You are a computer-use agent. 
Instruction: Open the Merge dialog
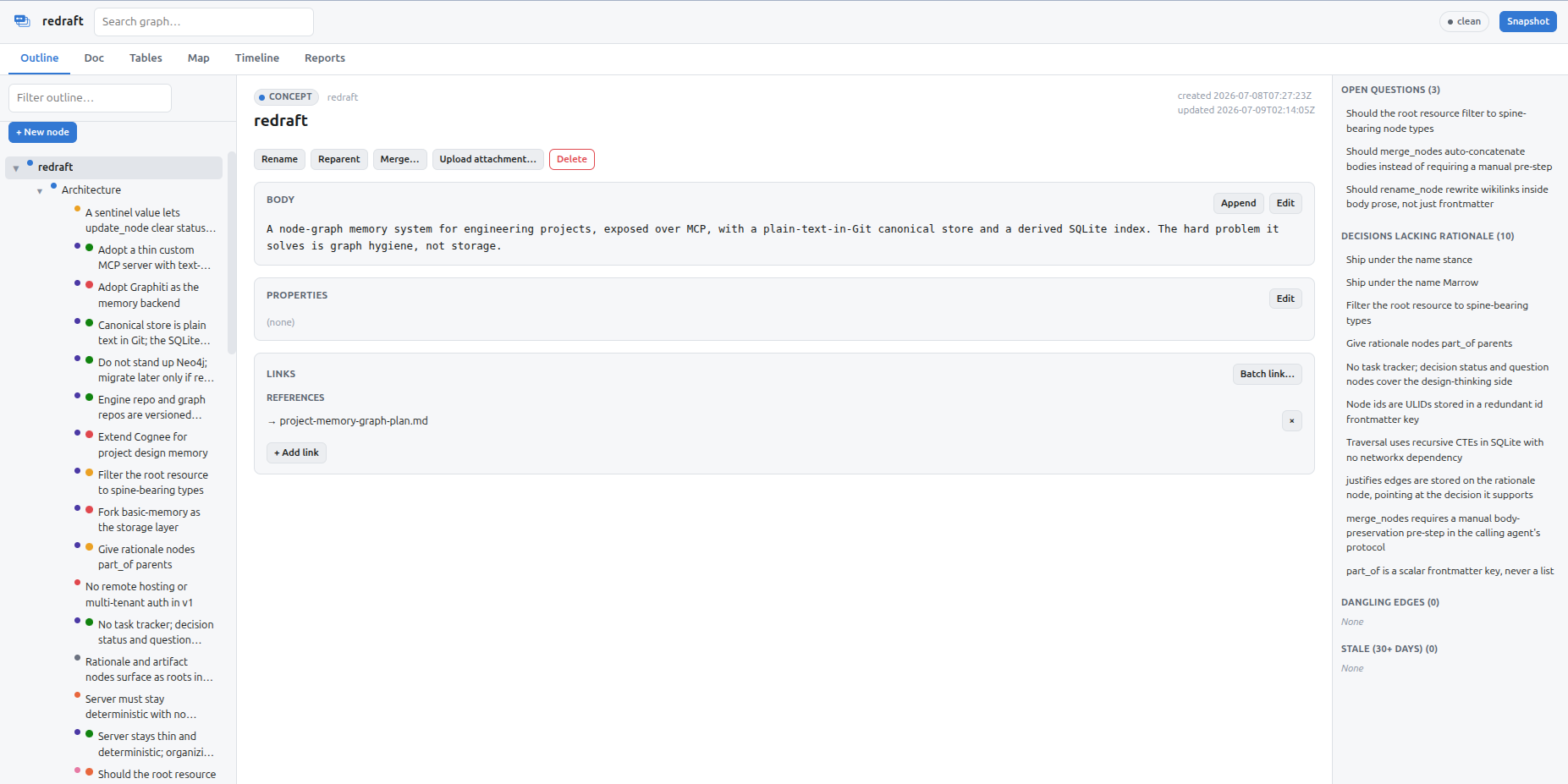click(x=399, y=159)
